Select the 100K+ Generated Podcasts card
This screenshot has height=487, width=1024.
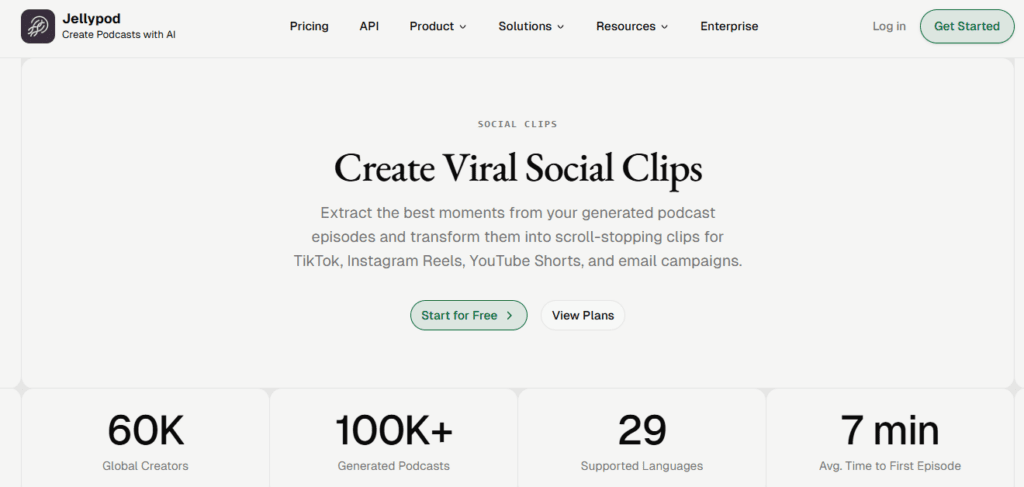click(393, 440)
